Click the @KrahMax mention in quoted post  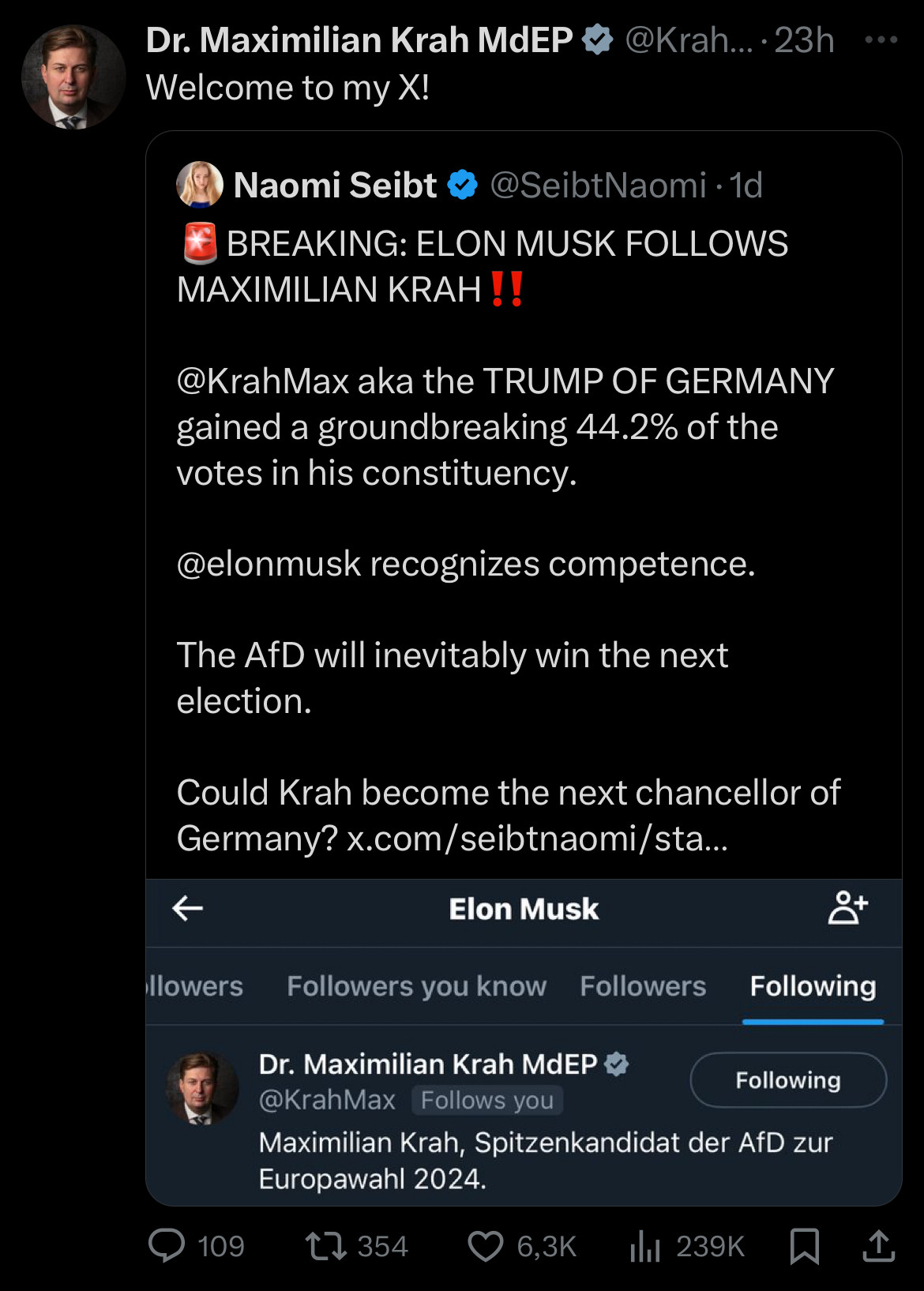click(x=263, y=381)
